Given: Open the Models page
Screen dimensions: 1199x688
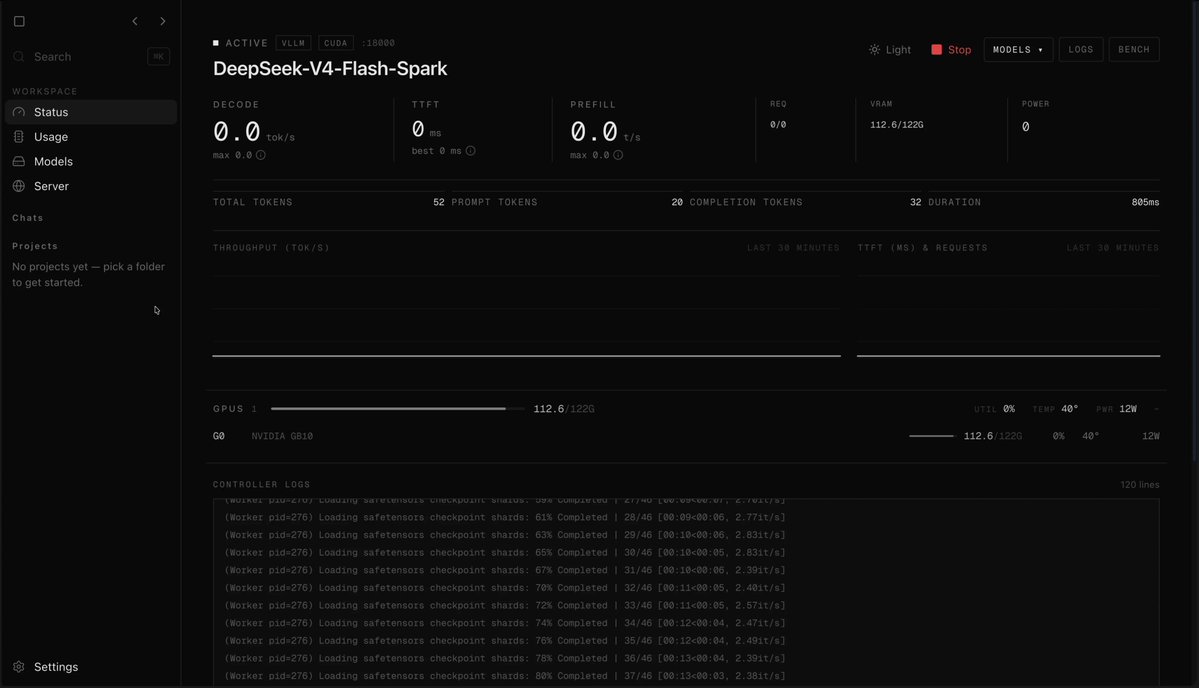Looking at the screenshot, I should click(91, 161).
